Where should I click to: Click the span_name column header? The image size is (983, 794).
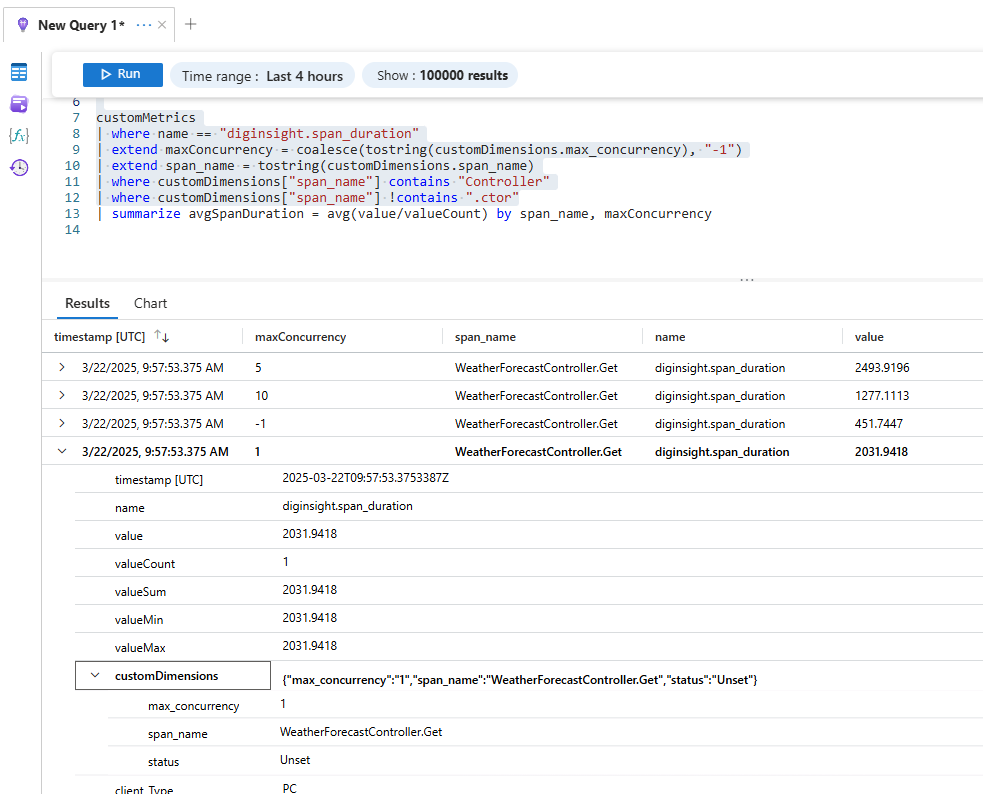tap(485, 337)
